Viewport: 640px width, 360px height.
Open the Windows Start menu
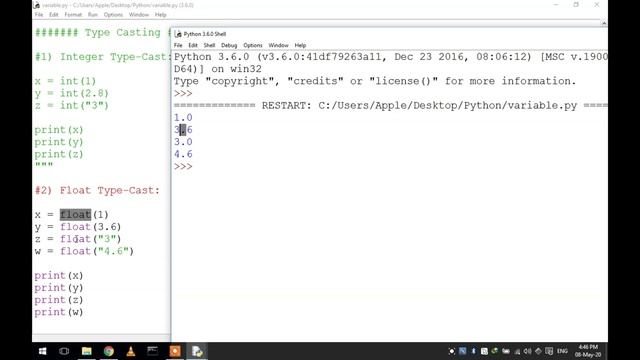(42, 351)
